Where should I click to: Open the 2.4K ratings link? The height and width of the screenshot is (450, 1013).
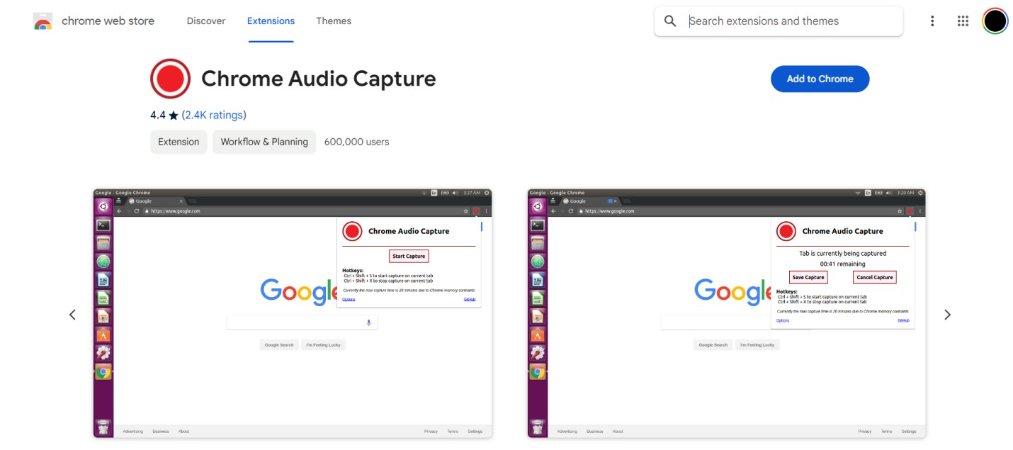[x=214, y=115]
